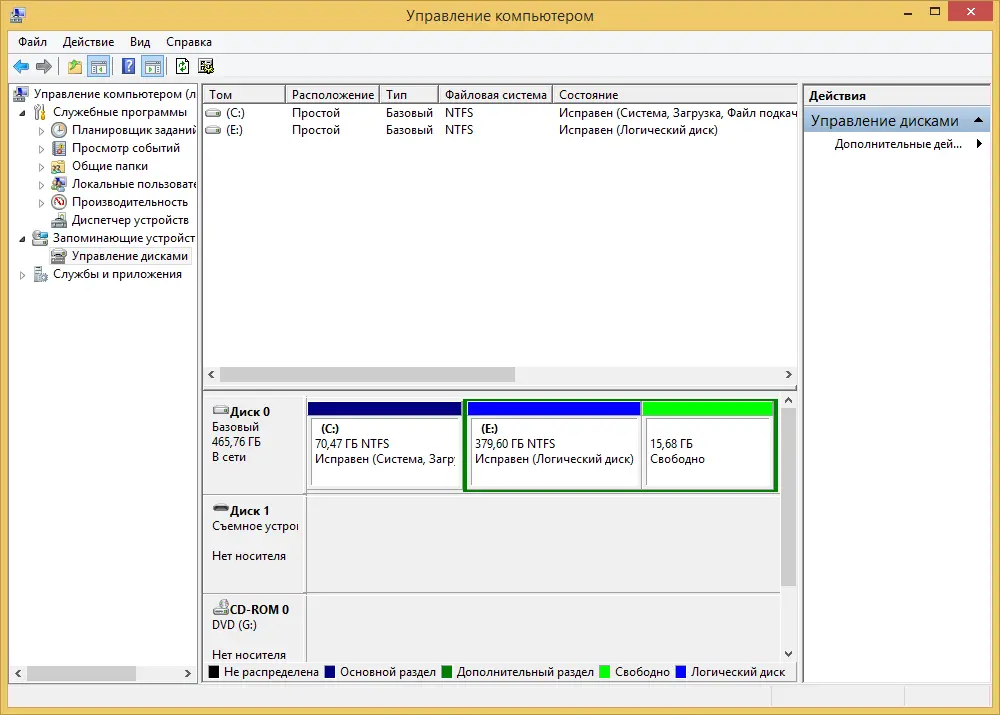The width and height of the screenshot is (1000, 715).
Task: Toggle the show/hide Action pane button
Action: (152, 67)
